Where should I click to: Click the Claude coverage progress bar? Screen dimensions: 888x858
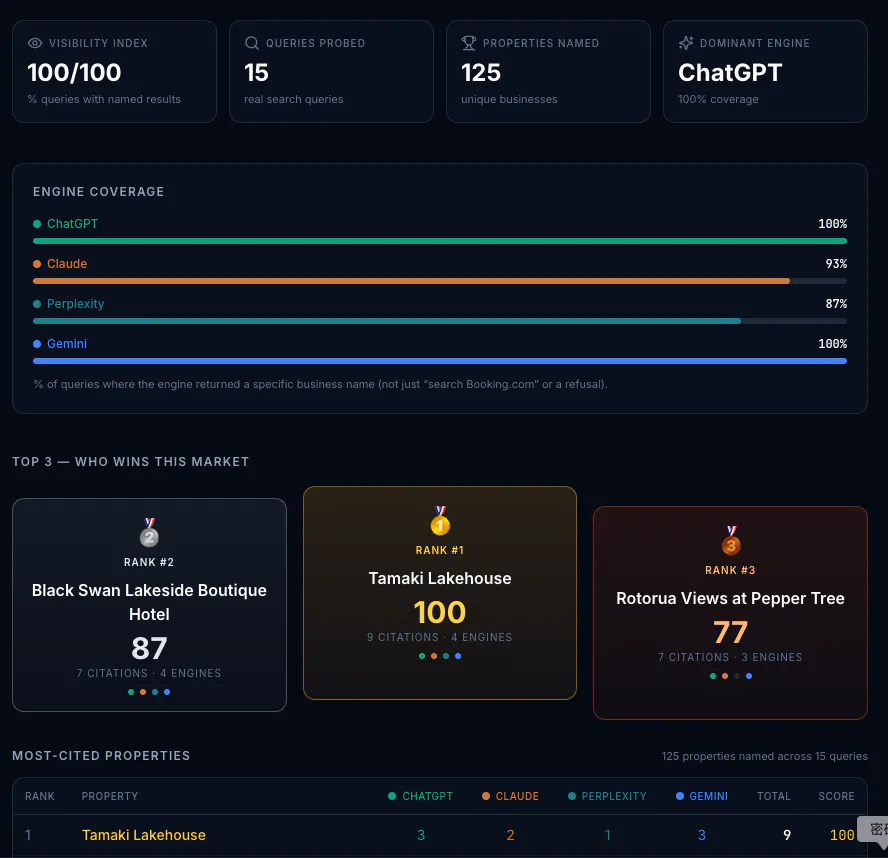click(x=440, y=281)
